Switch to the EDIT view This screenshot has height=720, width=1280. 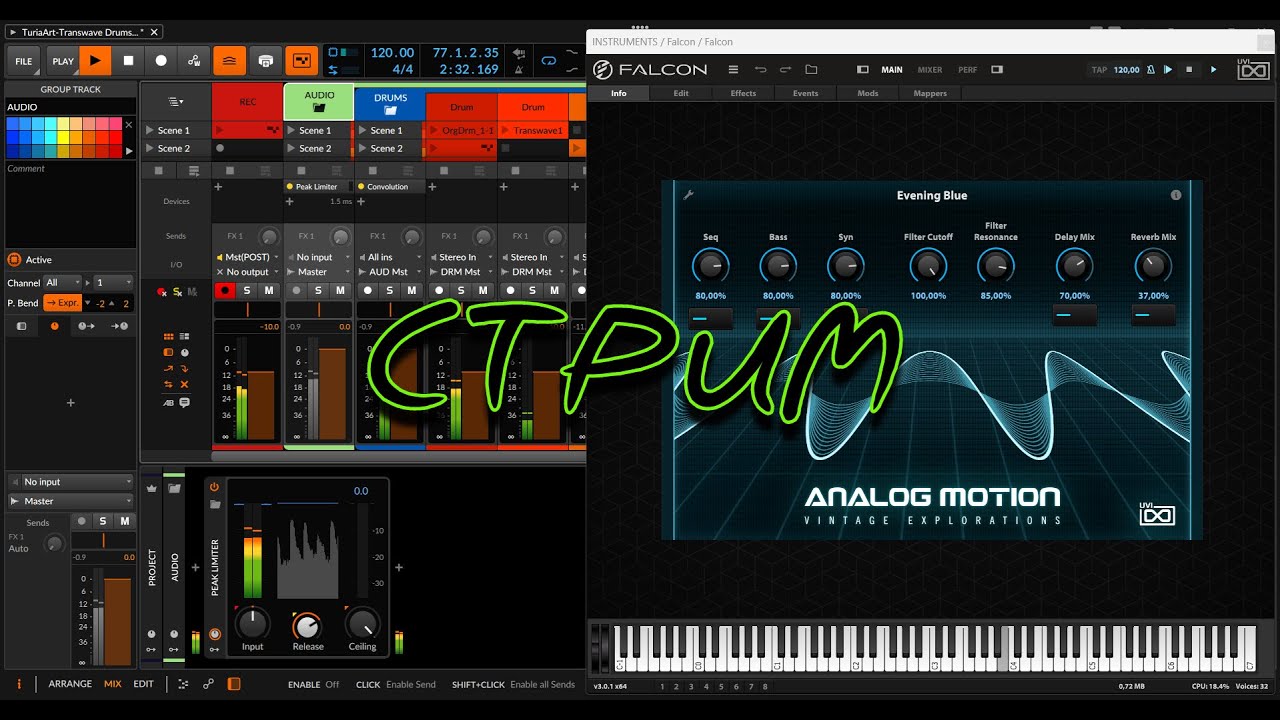click(144, 684)
